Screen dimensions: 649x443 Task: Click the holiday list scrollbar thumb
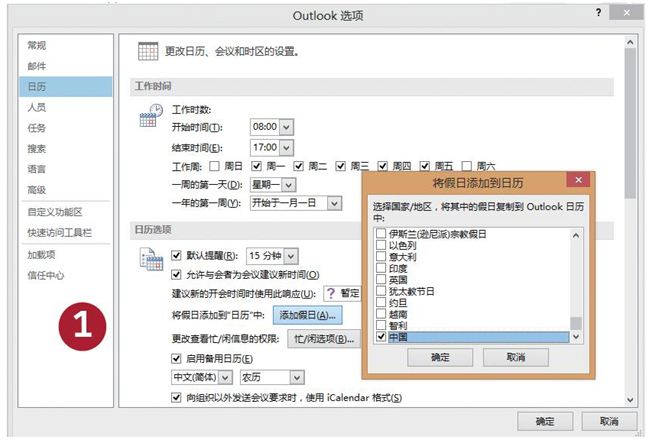coord(576,323)
